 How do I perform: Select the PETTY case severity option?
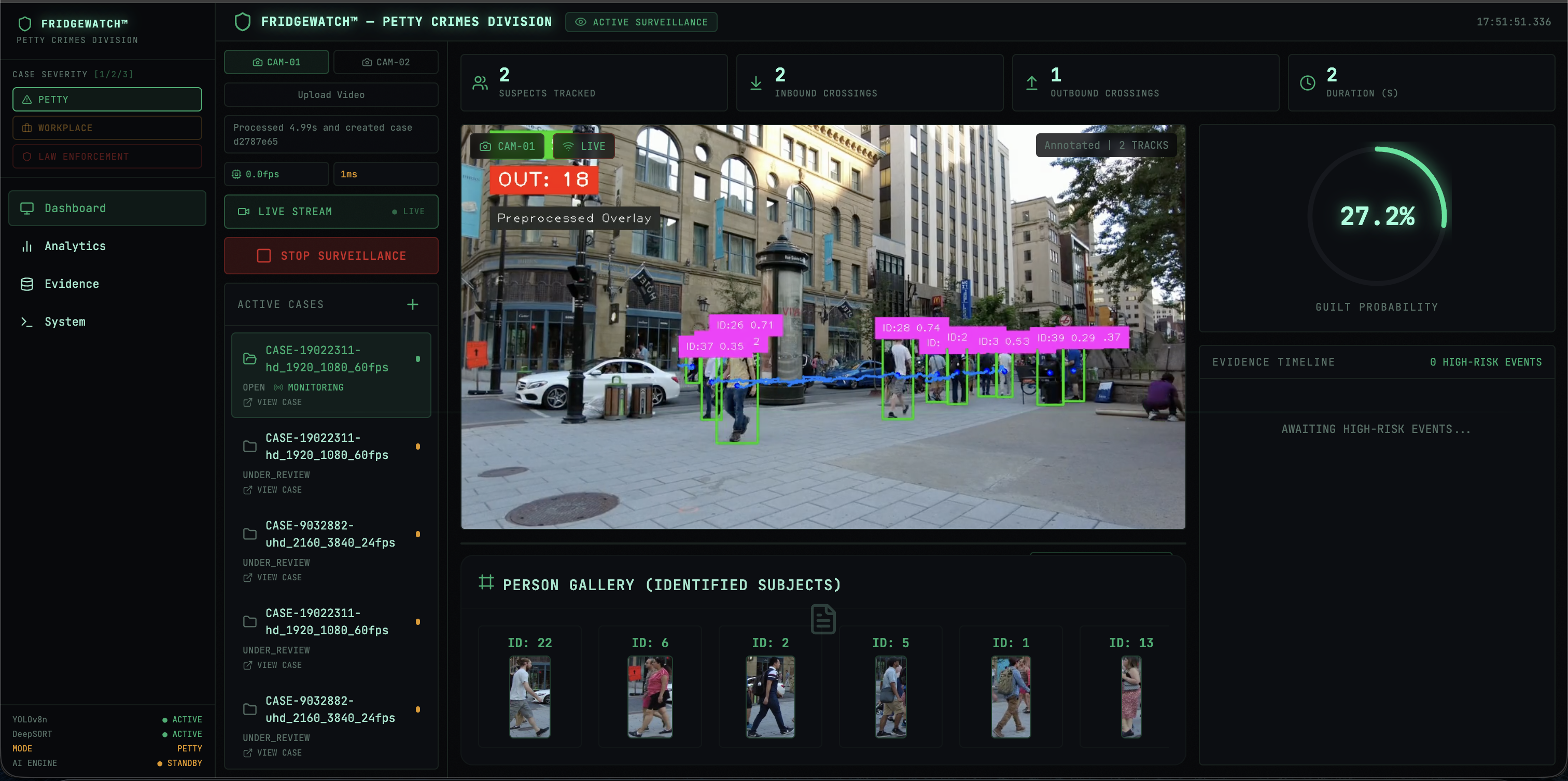click(107, 99)
